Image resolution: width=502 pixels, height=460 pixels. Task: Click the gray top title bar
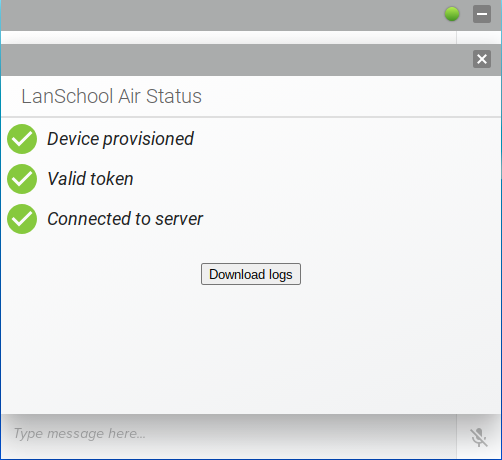(x=220, y=15)
